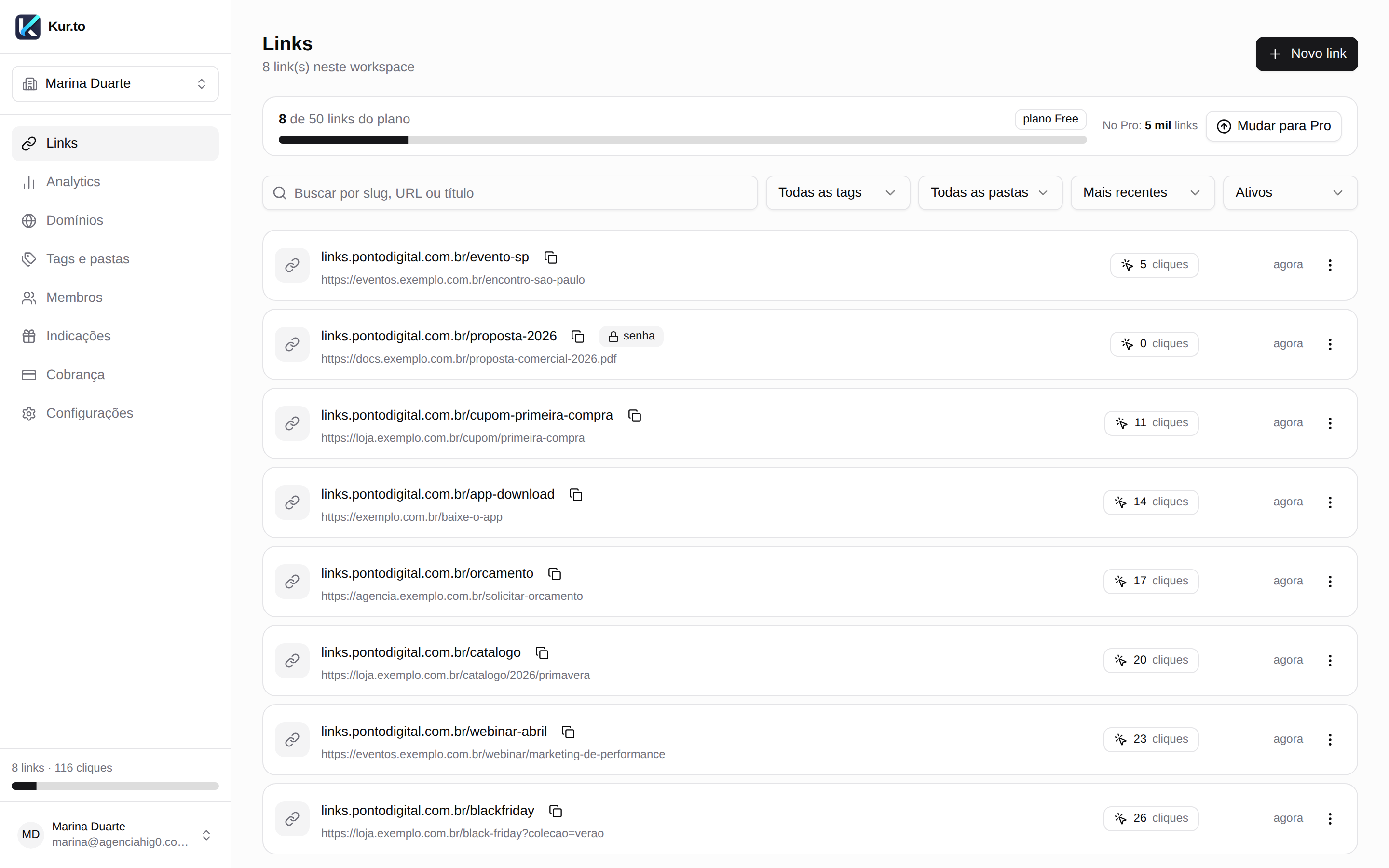Copy the proposta-2026 short link
This screenshot has width=1389, height=868.
coord(578,337)
